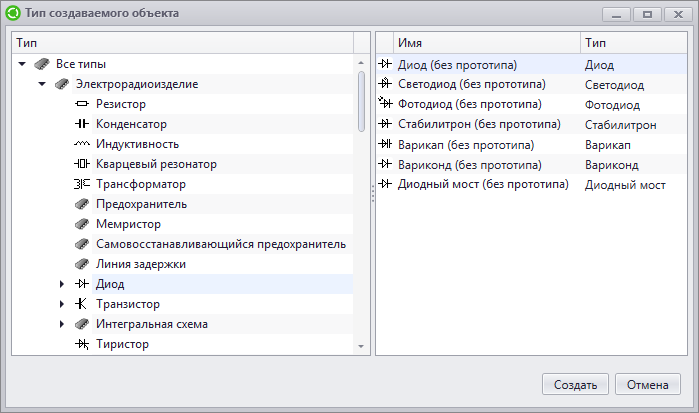Click the Кварцевый резонатор icon
The image size is (699, 413).
pos(82,164)
